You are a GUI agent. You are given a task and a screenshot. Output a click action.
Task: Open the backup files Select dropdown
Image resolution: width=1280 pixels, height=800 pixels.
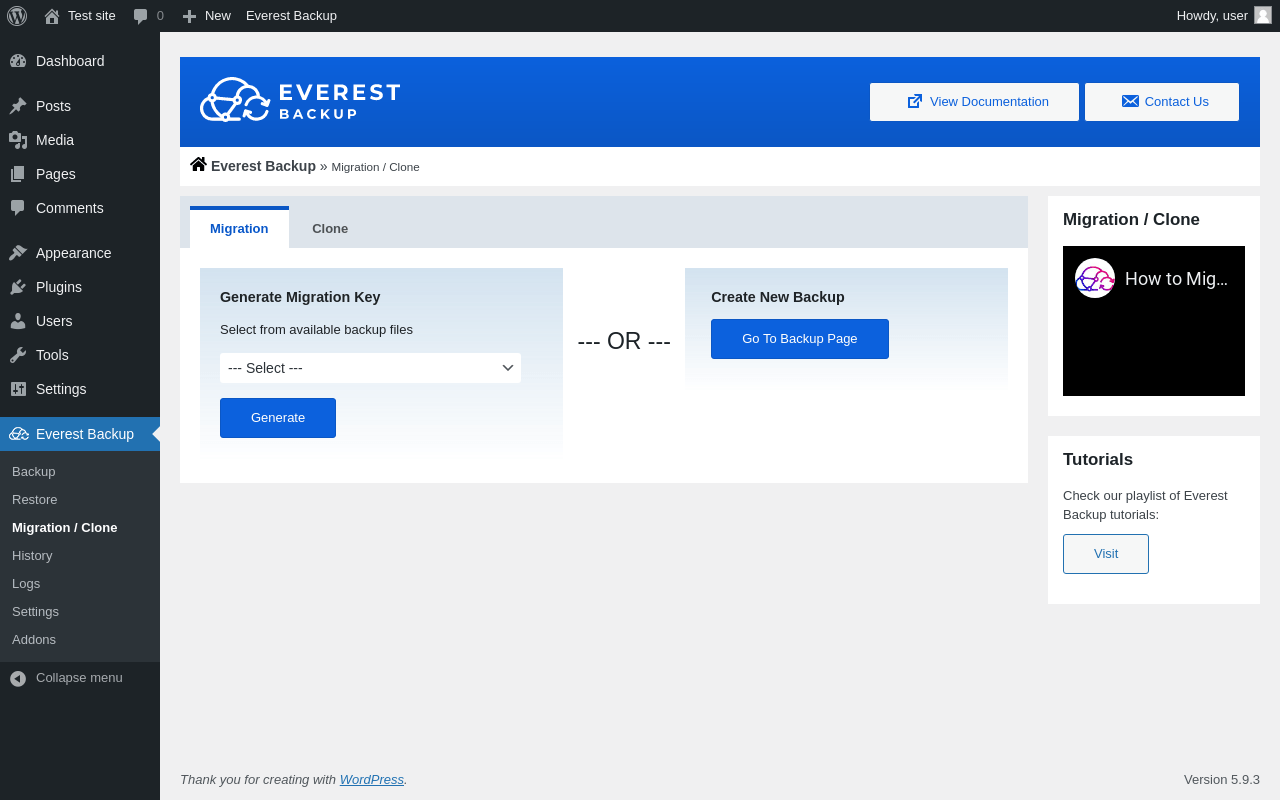370,368
